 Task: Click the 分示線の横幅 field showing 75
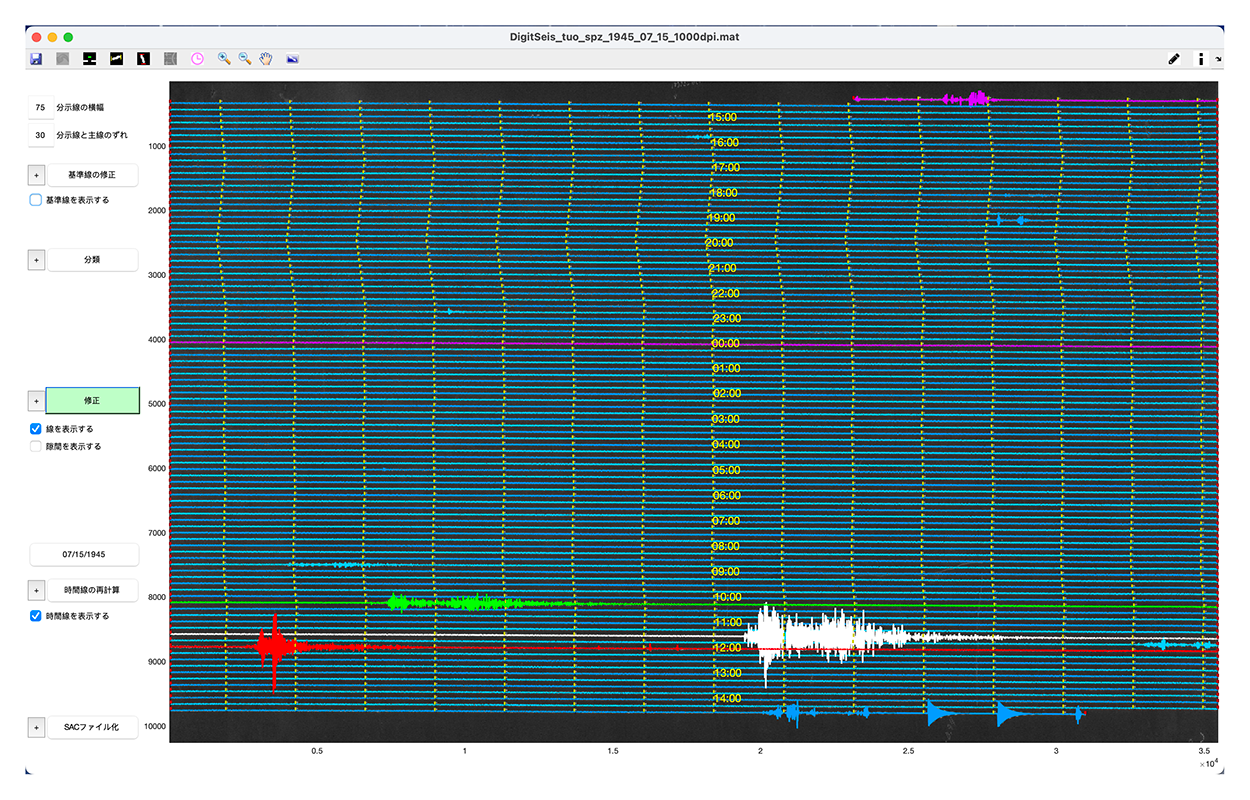point(40,107)
